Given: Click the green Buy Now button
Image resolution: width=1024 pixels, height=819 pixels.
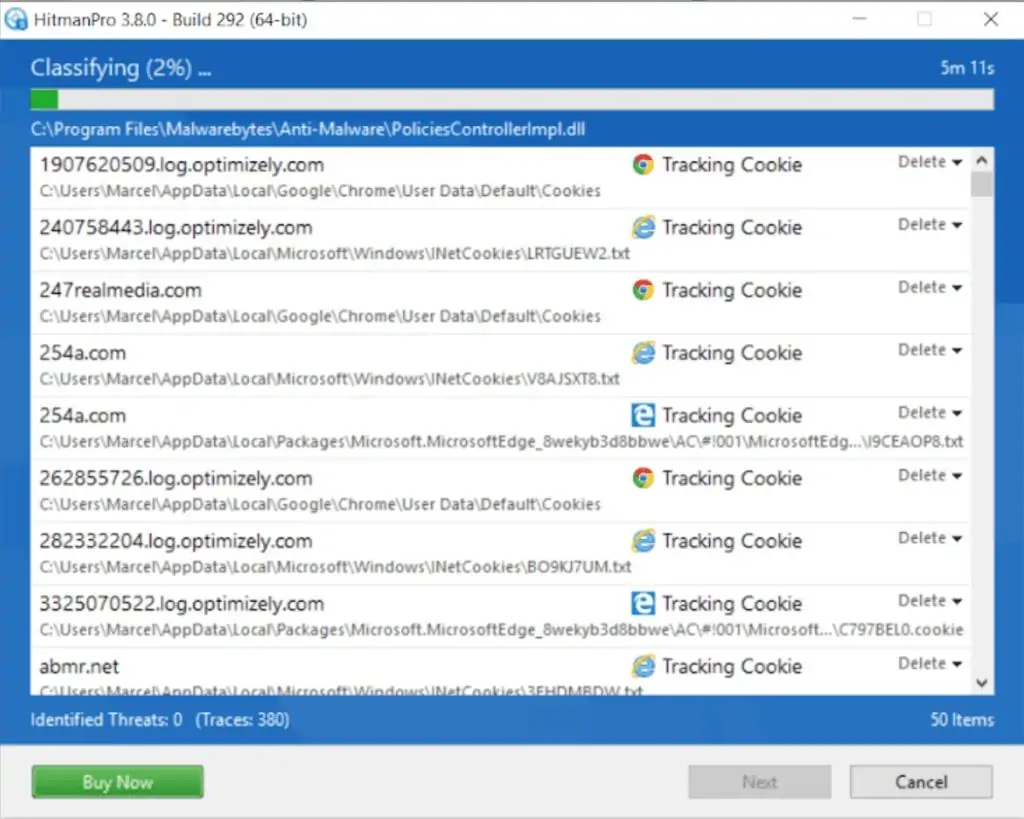Looking at the screenshot, I should [x=118, y=782].
